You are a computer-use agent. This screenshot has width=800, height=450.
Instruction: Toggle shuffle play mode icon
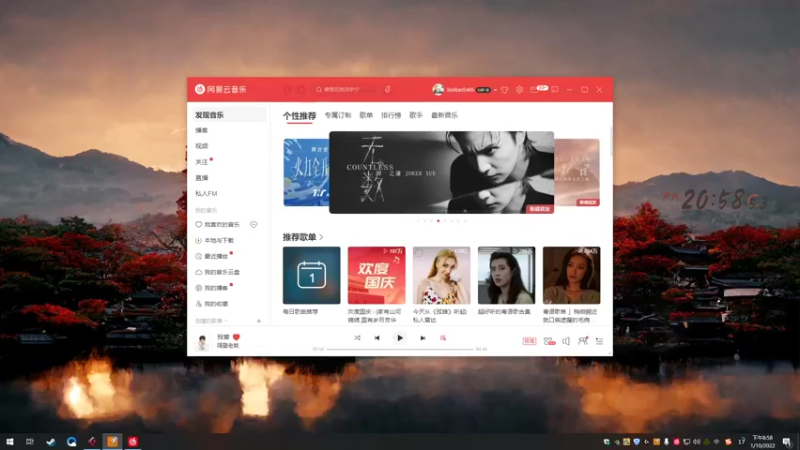click(358, 338)
